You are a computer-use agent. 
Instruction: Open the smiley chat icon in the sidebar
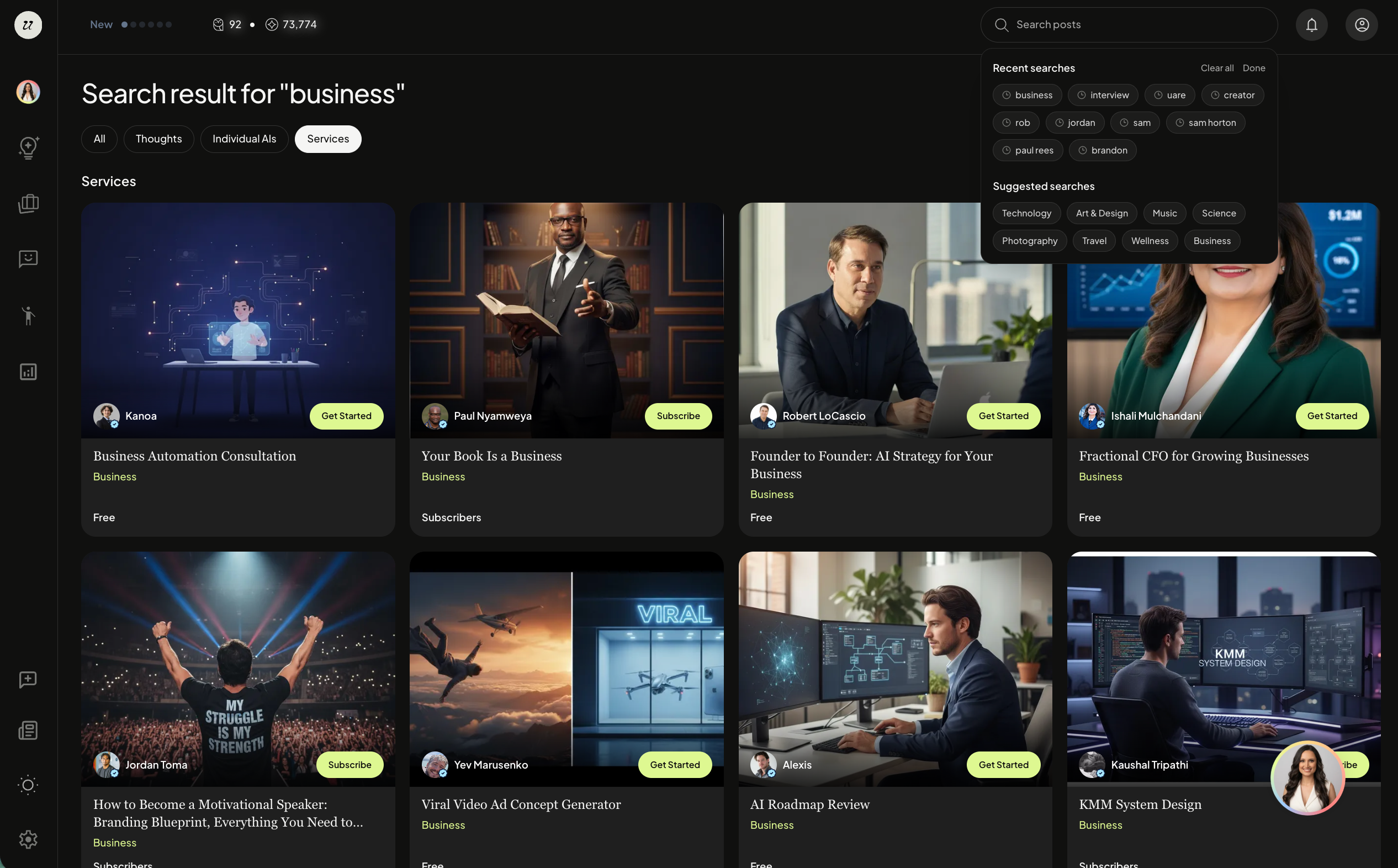[28, 259]
